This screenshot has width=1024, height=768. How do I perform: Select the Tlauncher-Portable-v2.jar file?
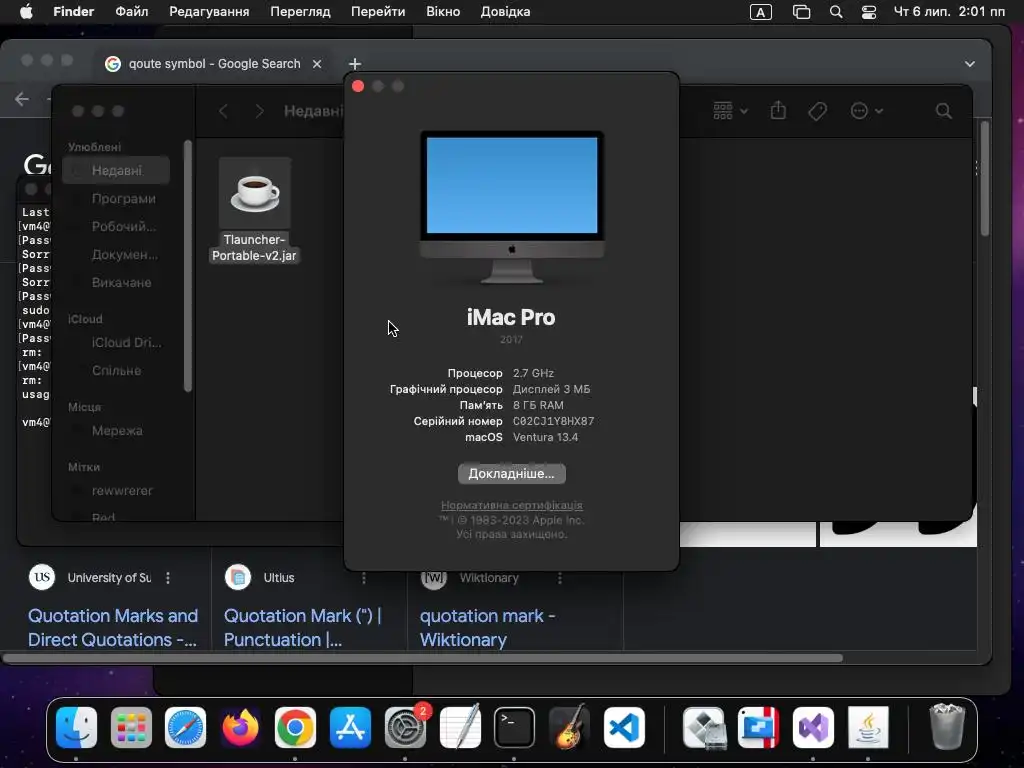pos(254,210)
